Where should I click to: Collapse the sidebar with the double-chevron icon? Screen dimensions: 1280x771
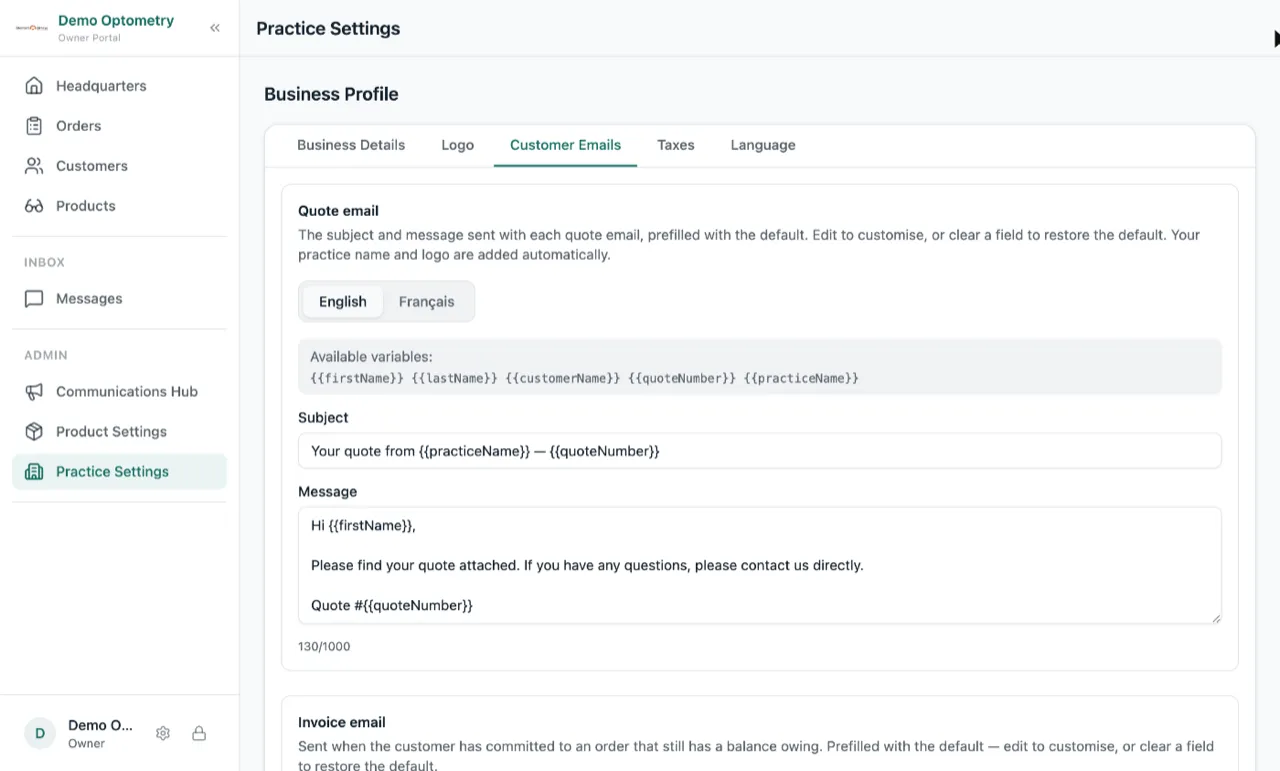(215, 28)
